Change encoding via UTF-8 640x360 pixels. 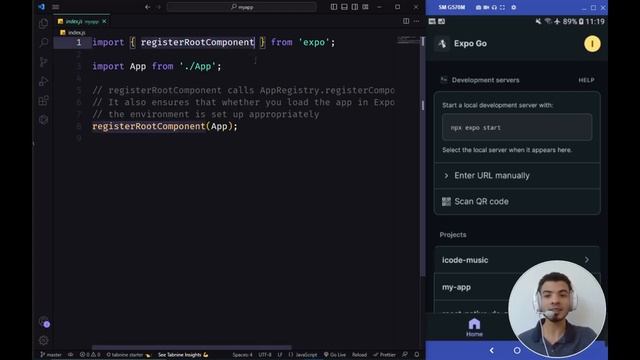tap(265, 355)
